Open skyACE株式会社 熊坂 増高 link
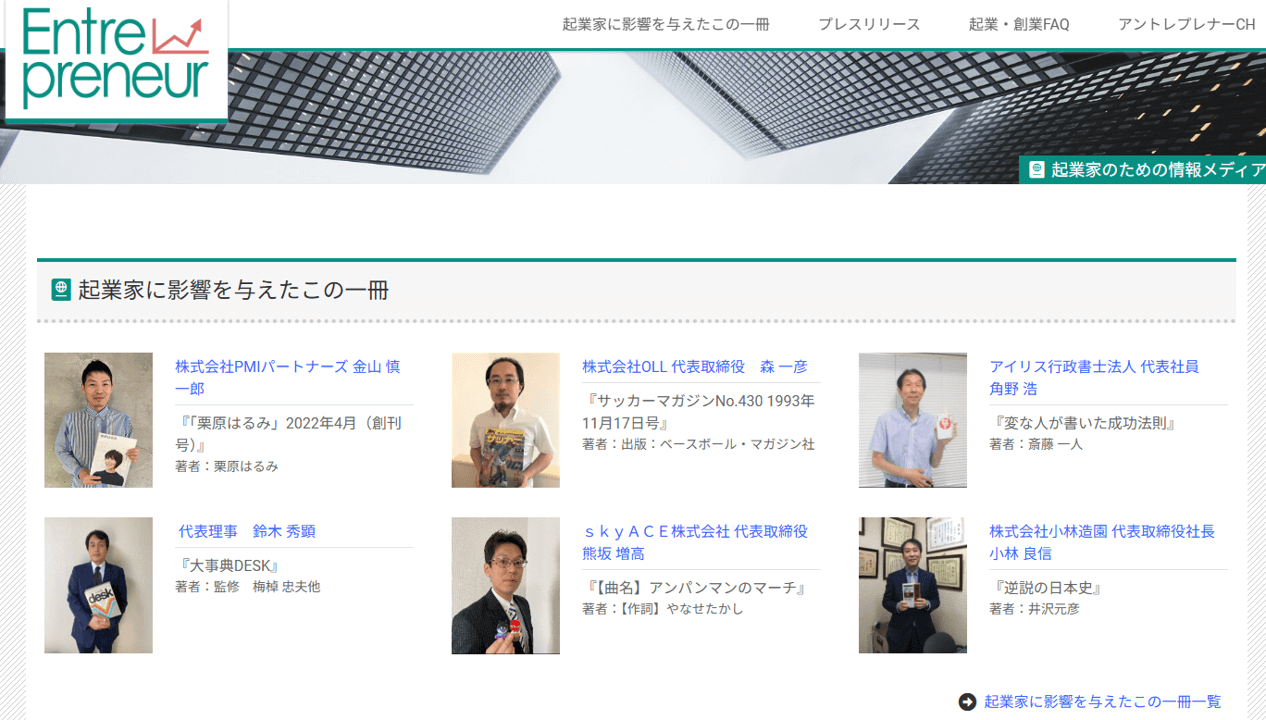The image size is (1266, 720). [695, 542]
